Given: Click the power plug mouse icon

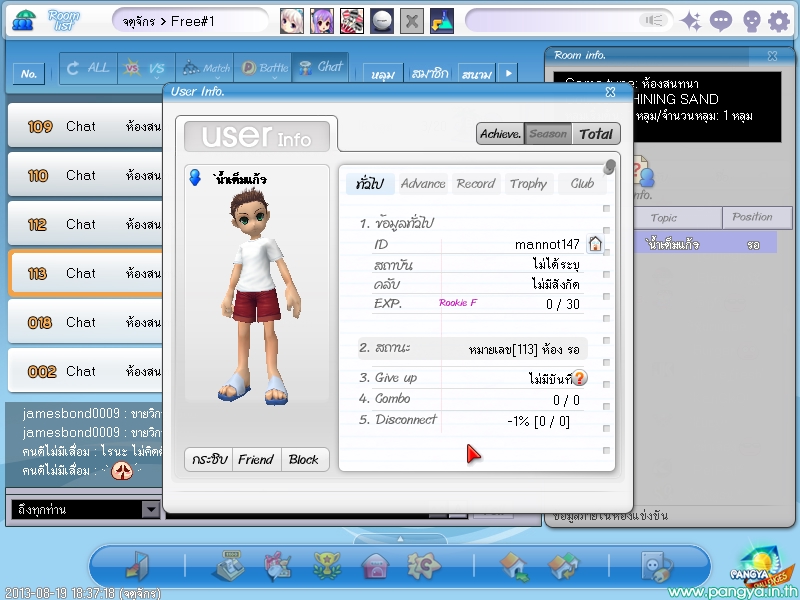Looking at the screenshot, I should click(657, 567).
